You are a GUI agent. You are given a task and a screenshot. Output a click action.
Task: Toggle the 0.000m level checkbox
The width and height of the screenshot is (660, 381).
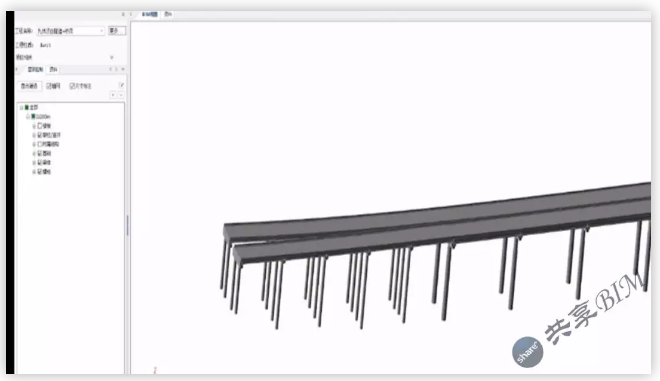33,117
